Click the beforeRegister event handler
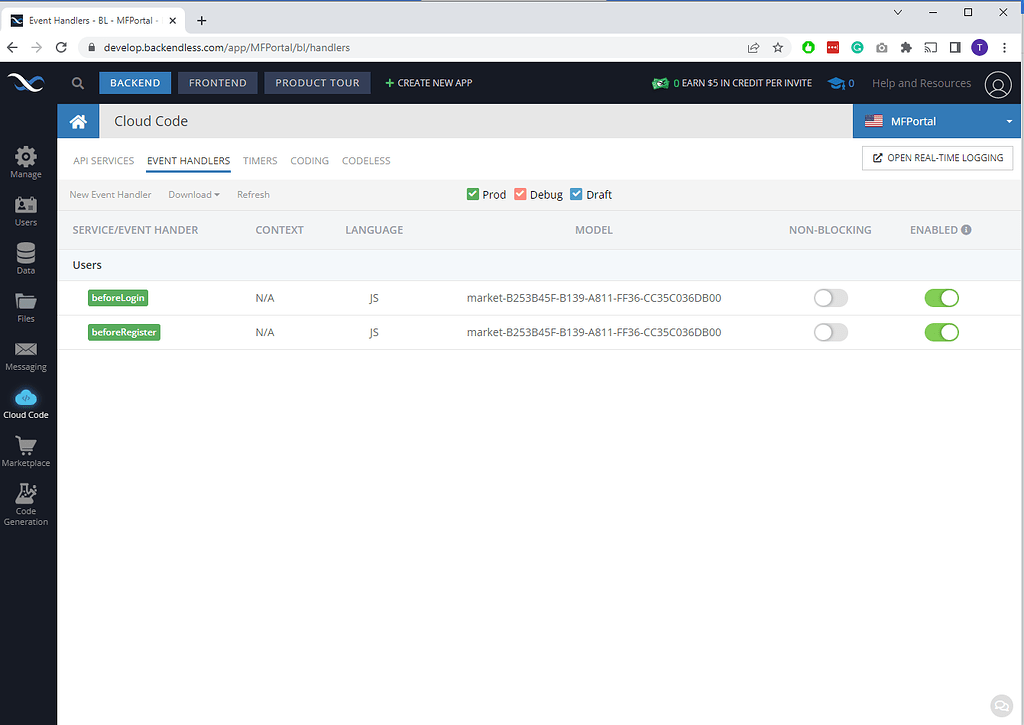The image size is (1024, 725). pyautogui.click(x=124, y=331)
